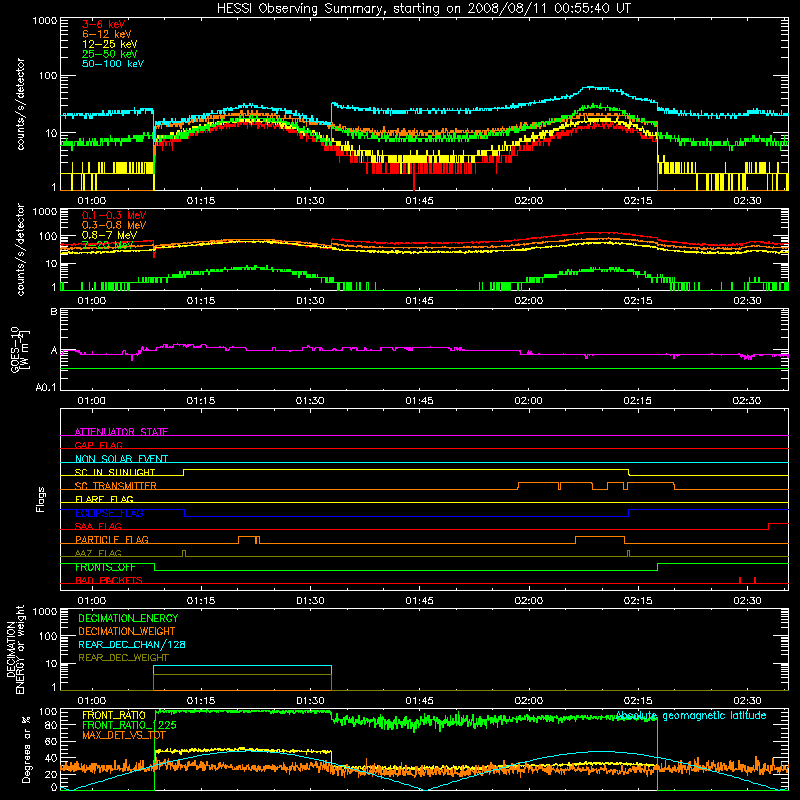
Task: Select the NON_SOLAR_EVENT flag label
Action: (121, 459)
